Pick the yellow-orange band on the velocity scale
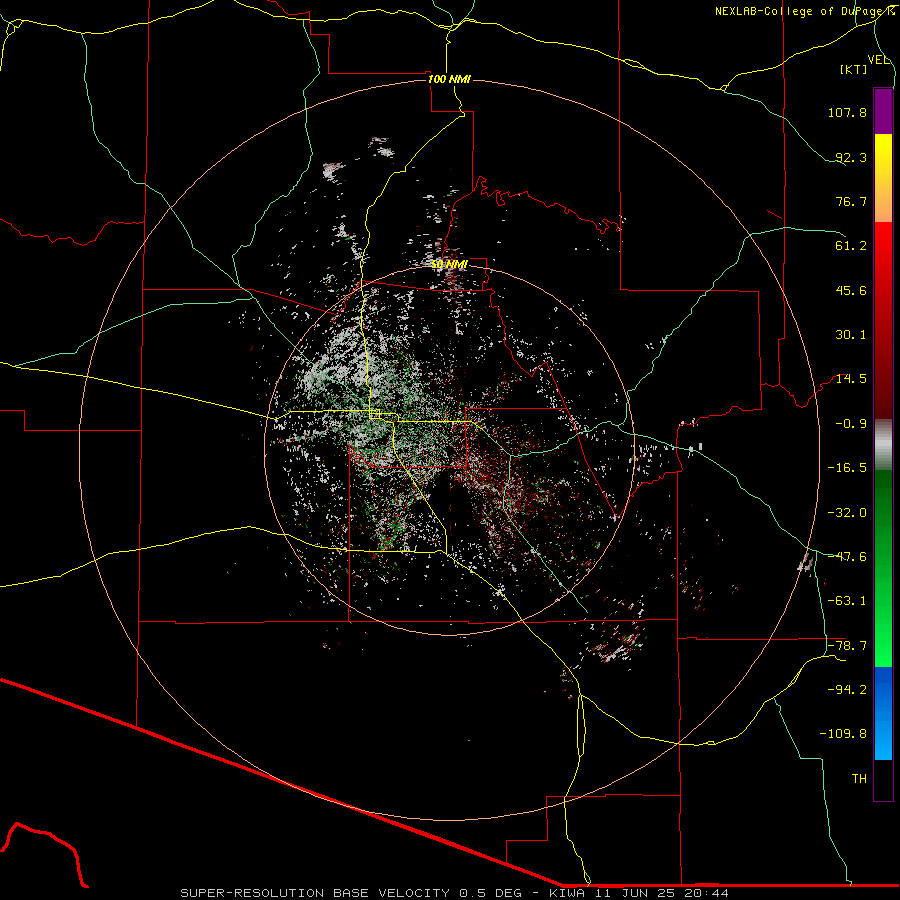Screen dimensions: 900x900 pyautogui.click(x=883, y=178)
